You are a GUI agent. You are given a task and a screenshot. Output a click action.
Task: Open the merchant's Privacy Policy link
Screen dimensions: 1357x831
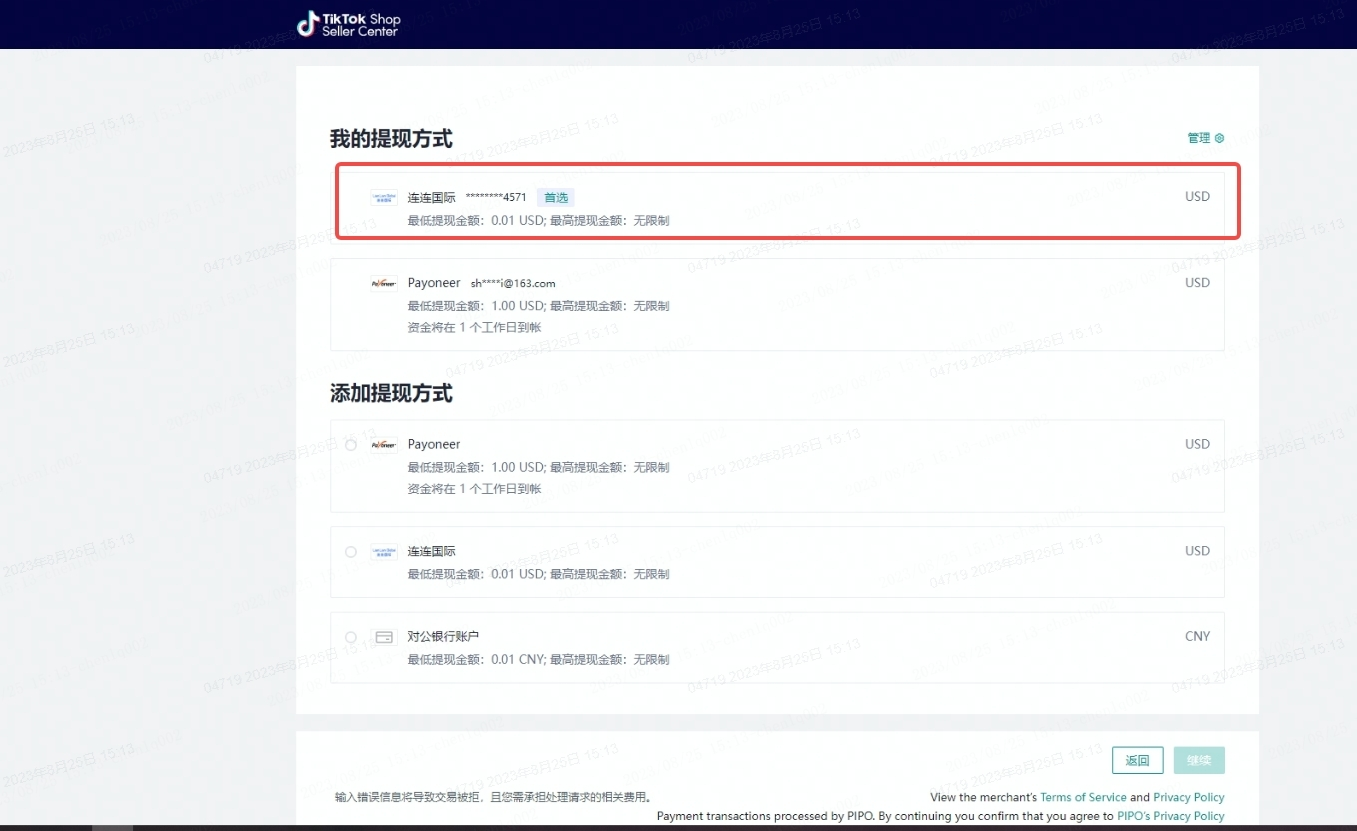[x=1188, y=797]
